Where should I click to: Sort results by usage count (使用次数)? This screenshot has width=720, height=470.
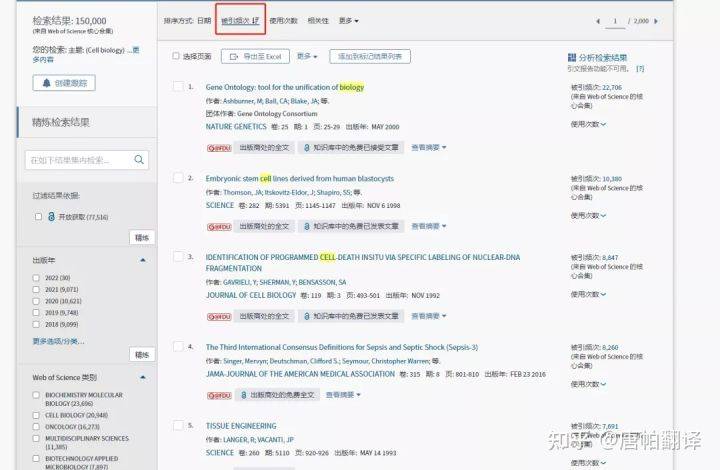(283, 21)
